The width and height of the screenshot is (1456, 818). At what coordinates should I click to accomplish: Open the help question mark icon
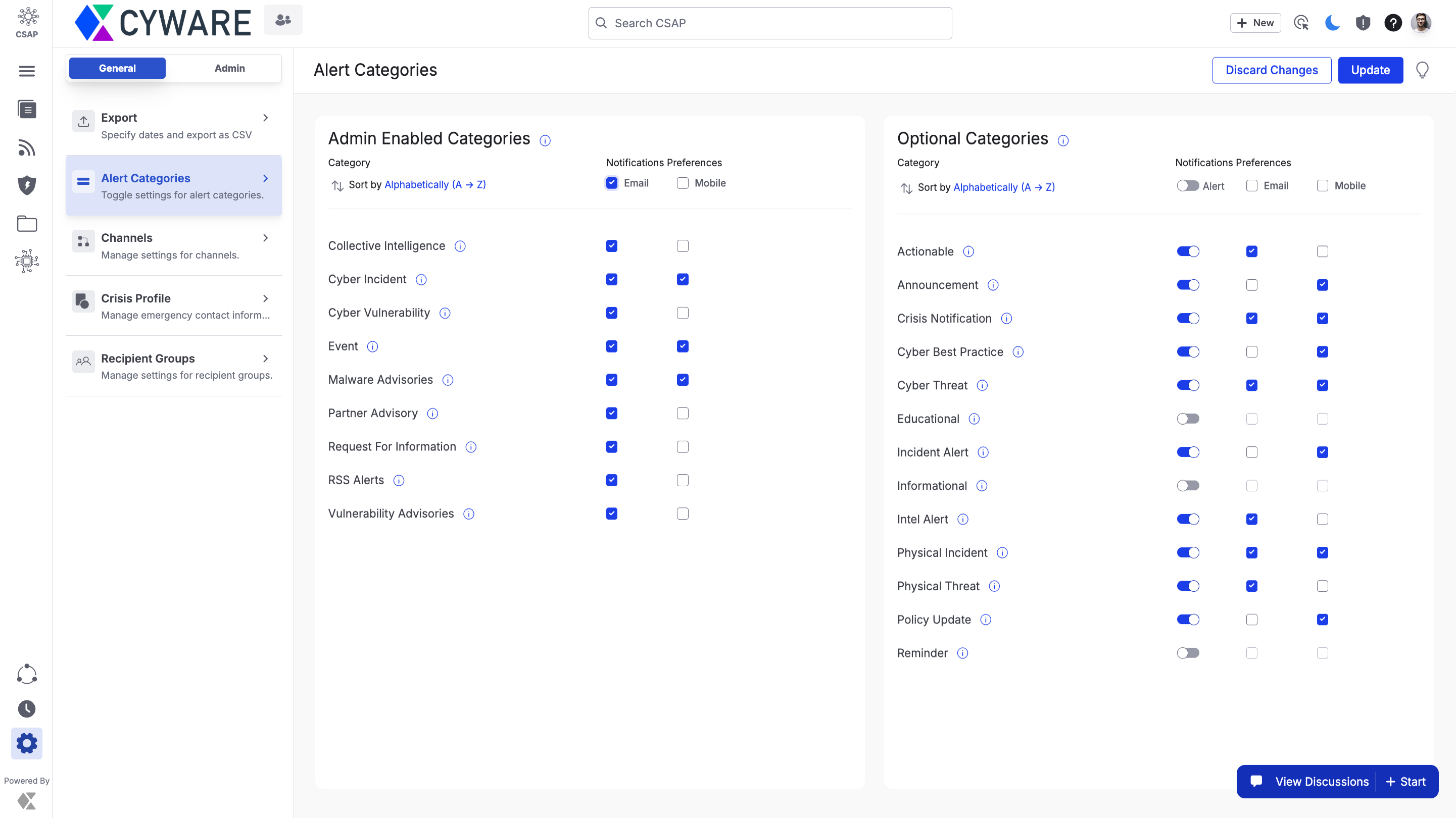coord(1393,23)
